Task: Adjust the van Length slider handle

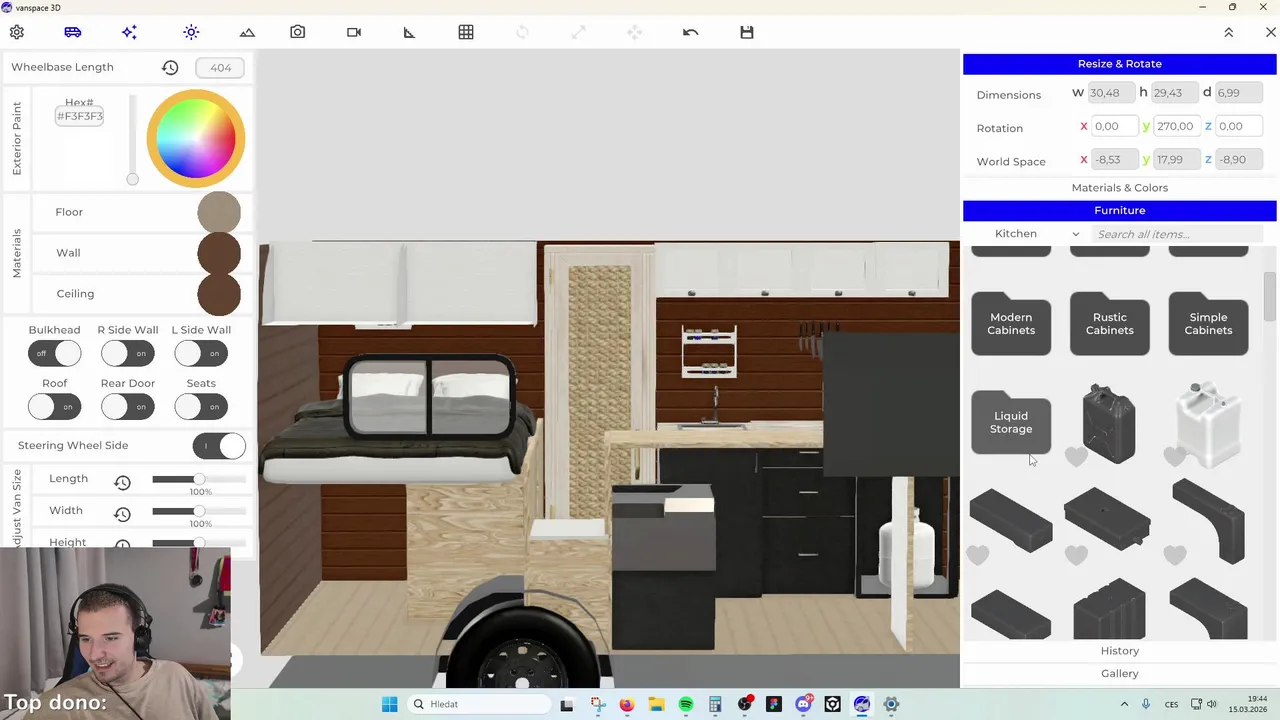Action: 200,479
